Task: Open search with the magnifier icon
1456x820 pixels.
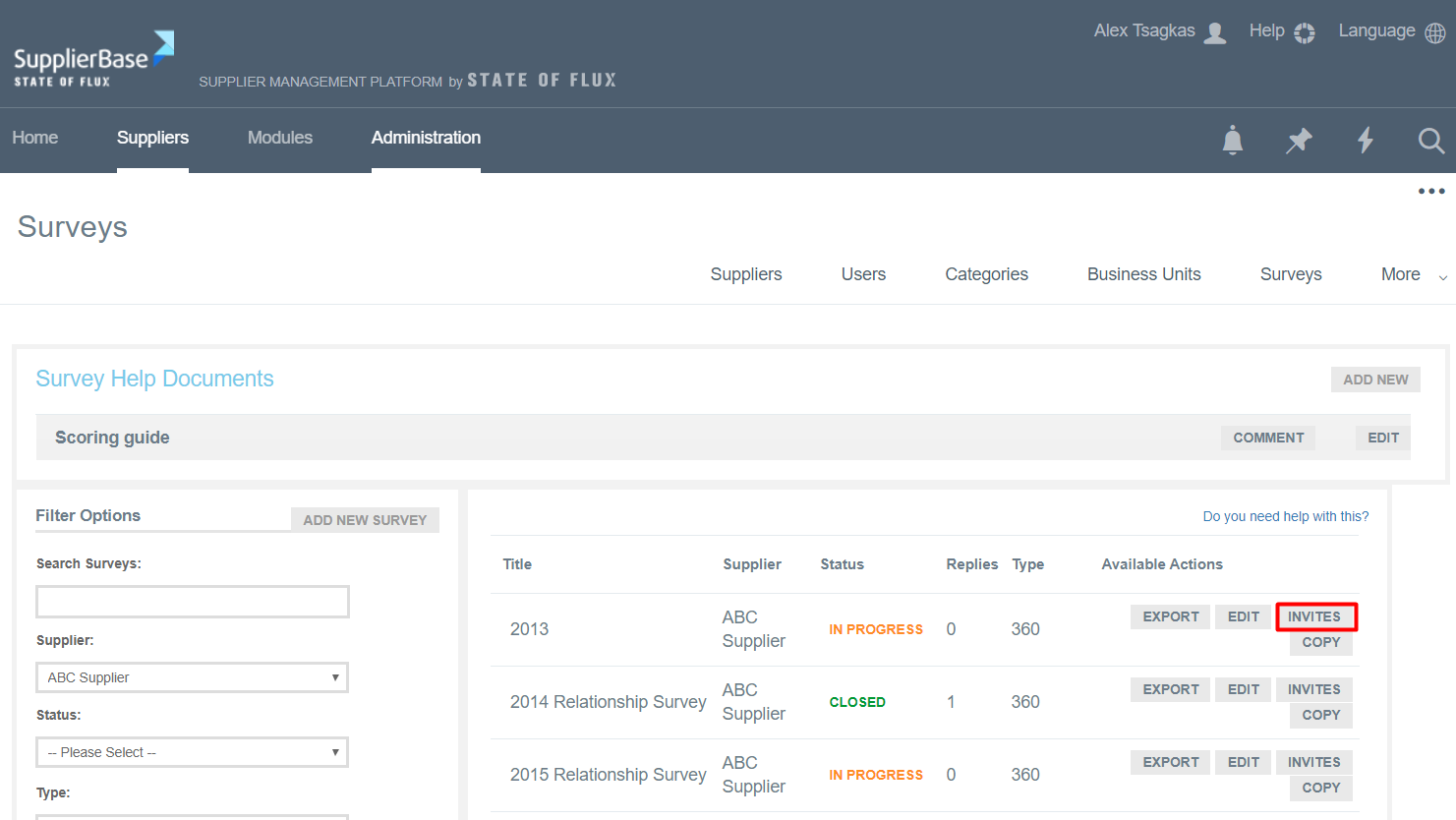Action: [x=1430, y=141]
